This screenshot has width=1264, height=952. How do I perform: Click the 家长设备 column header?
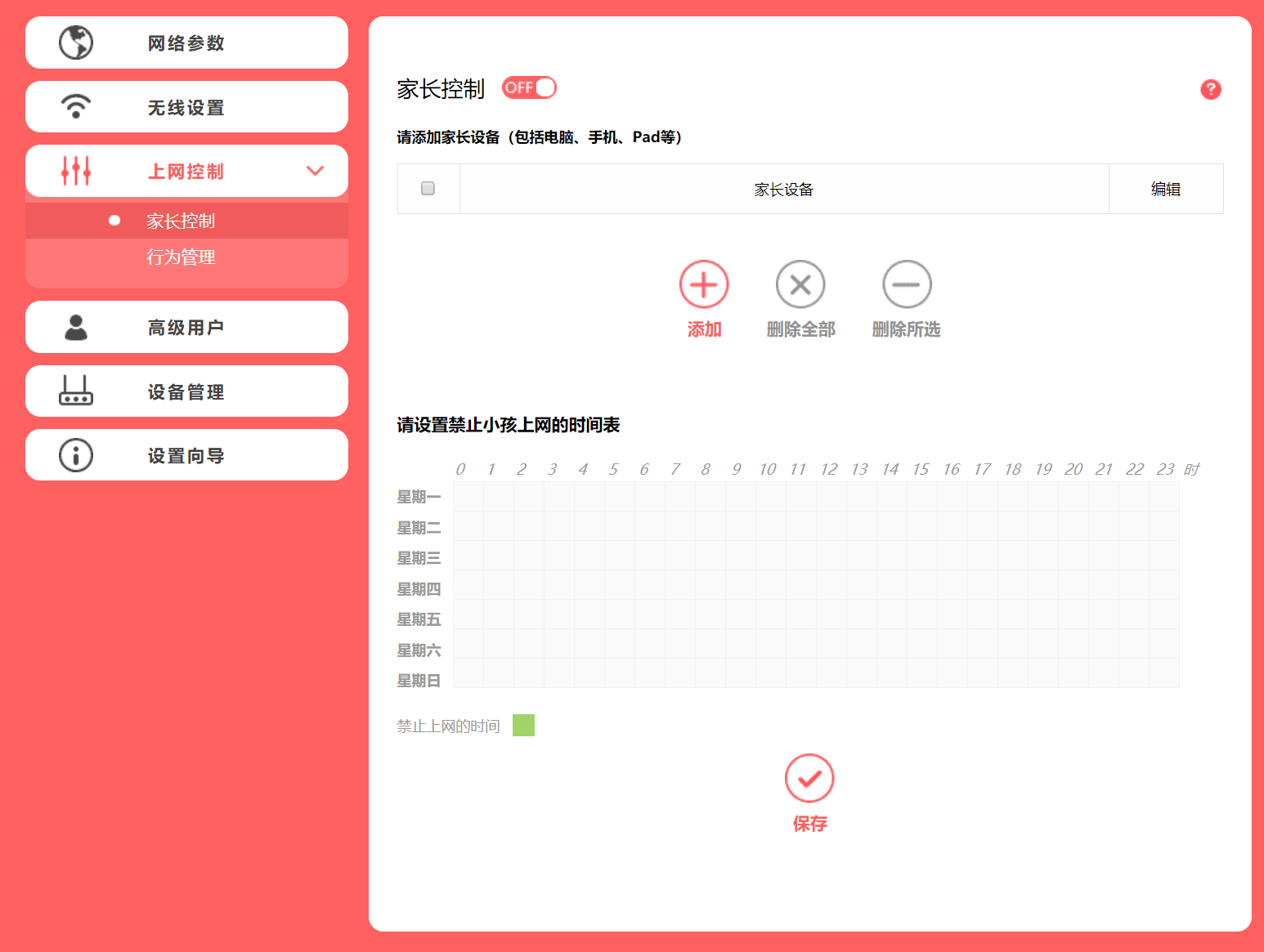coord(784,189)
